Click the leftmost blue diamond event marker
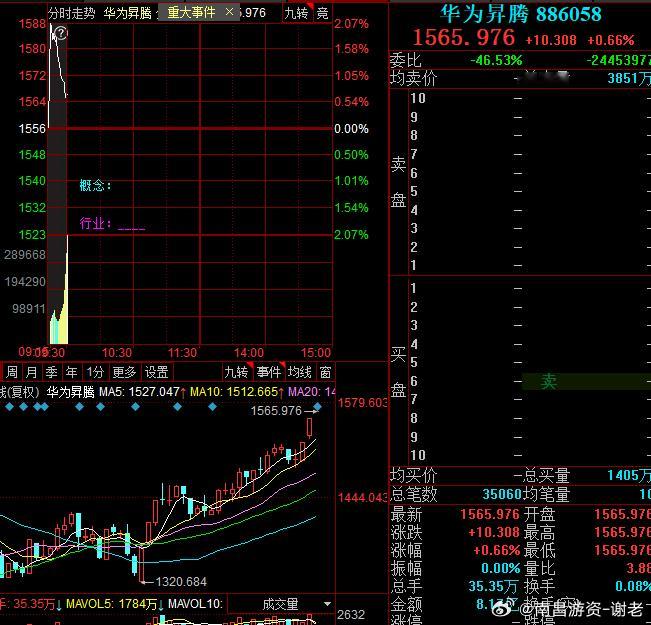Screen dimensions: 651x625 9,407
